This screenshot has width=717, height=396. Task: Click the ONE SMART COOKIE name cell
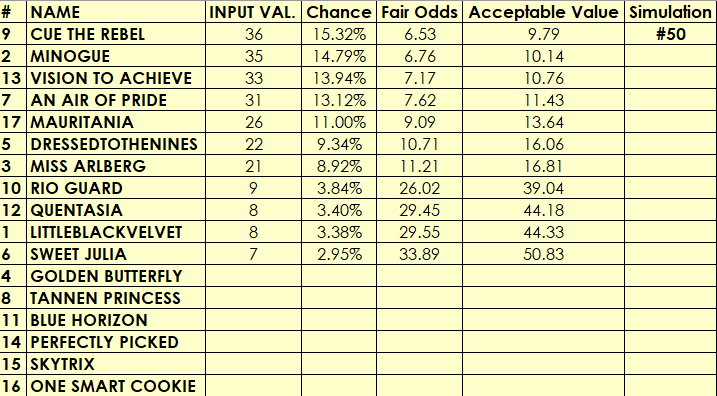116,385
